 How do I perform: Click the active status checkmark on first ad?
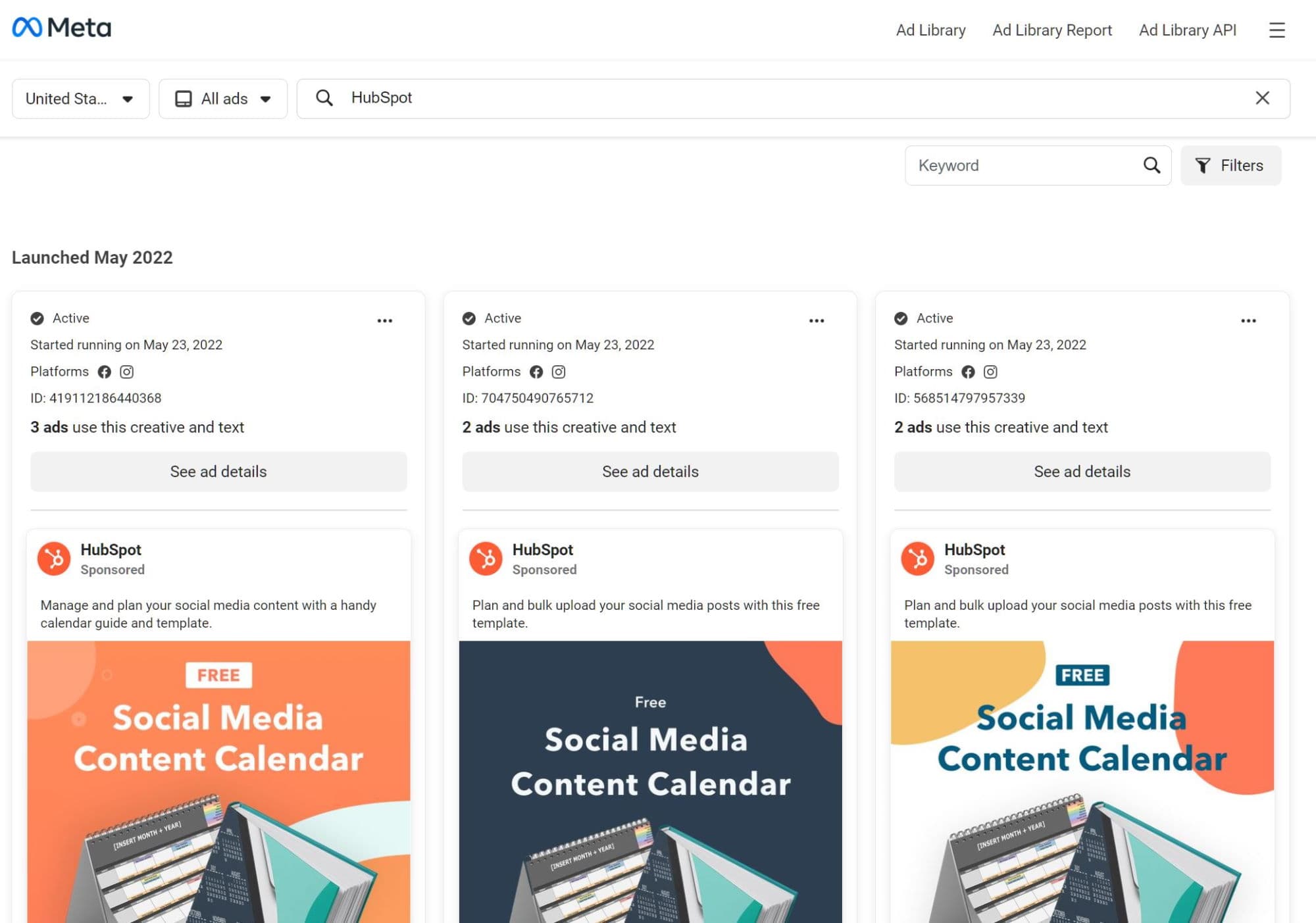[x=37, y=318]
